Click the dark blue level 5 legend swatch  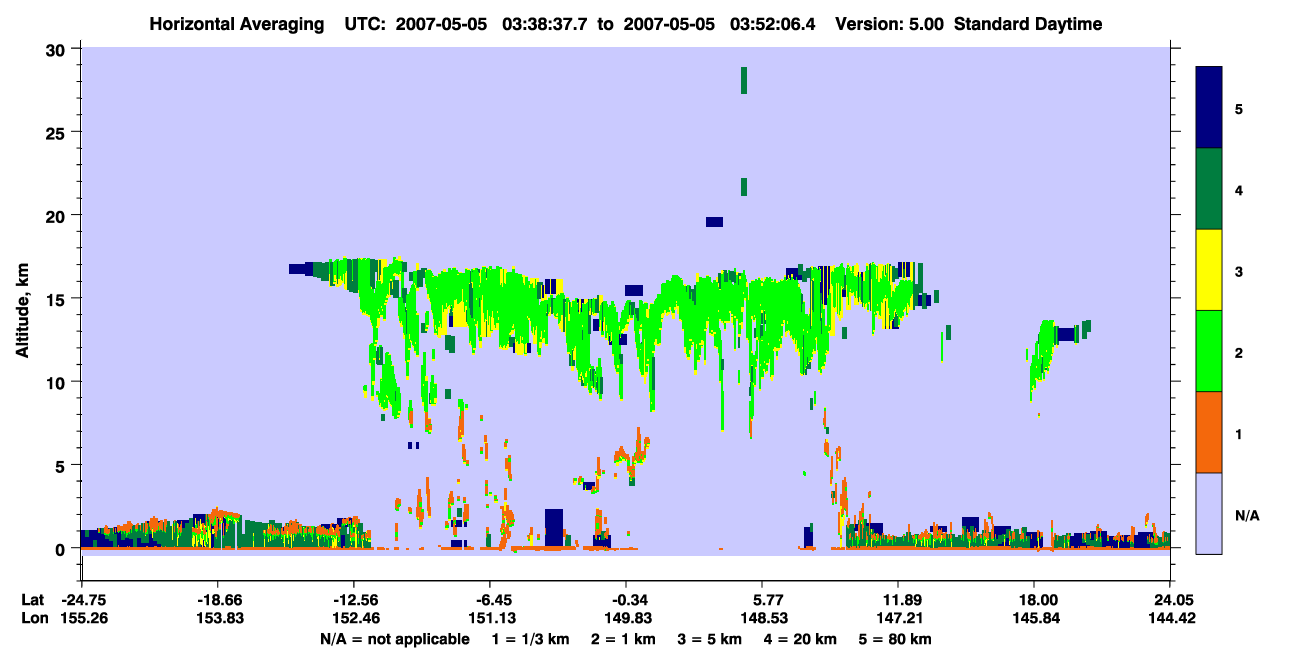1209,108
